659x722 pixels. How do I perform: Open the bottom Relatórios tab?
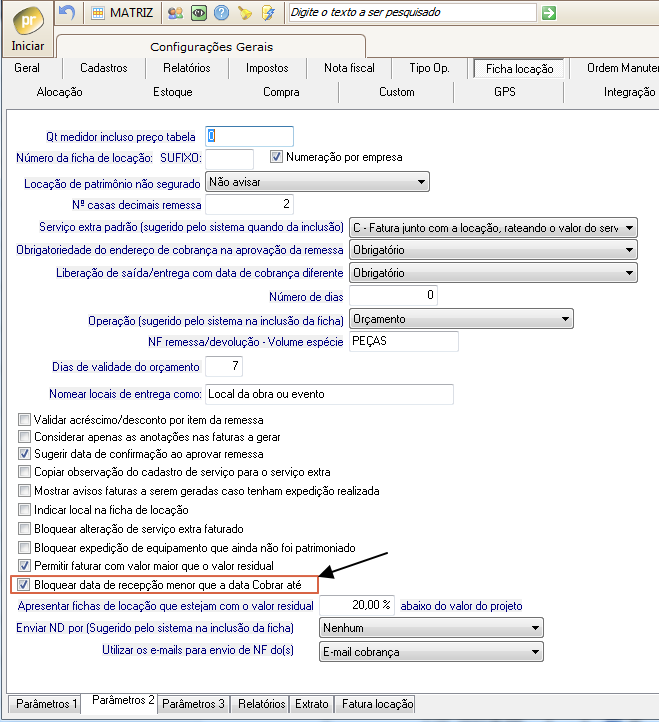(x=260, y=704)
